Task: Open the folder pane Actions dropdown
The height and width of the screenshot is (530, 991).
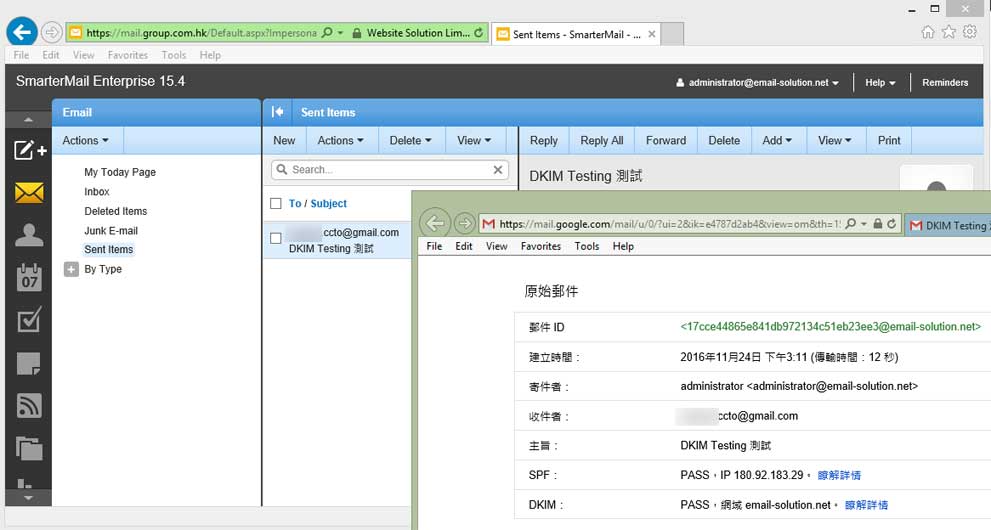Action: coord(85,140)
